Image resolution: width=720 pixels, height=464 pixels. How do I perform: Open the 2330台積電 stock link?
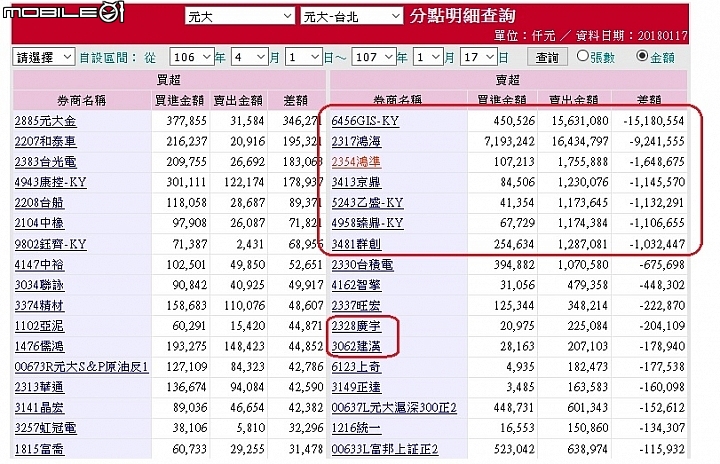pyautogui.click(x=363, y=265)
